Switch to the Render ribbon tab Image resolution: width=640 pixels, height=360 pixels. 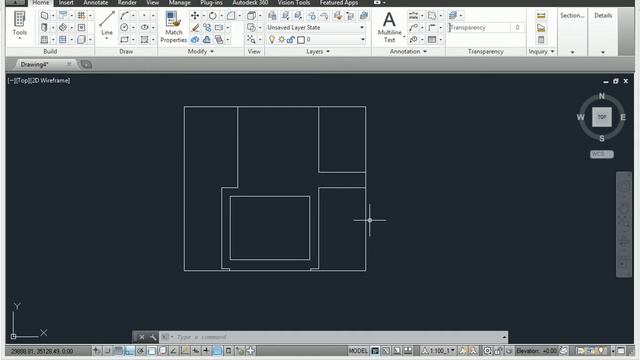pos(127,3)
